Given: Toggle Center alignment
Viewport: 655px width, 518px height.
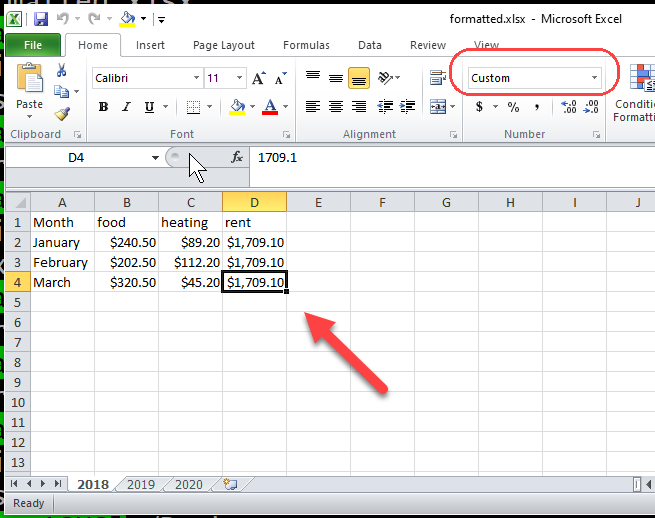Looking at the screenshot, I should click(336, 107).
